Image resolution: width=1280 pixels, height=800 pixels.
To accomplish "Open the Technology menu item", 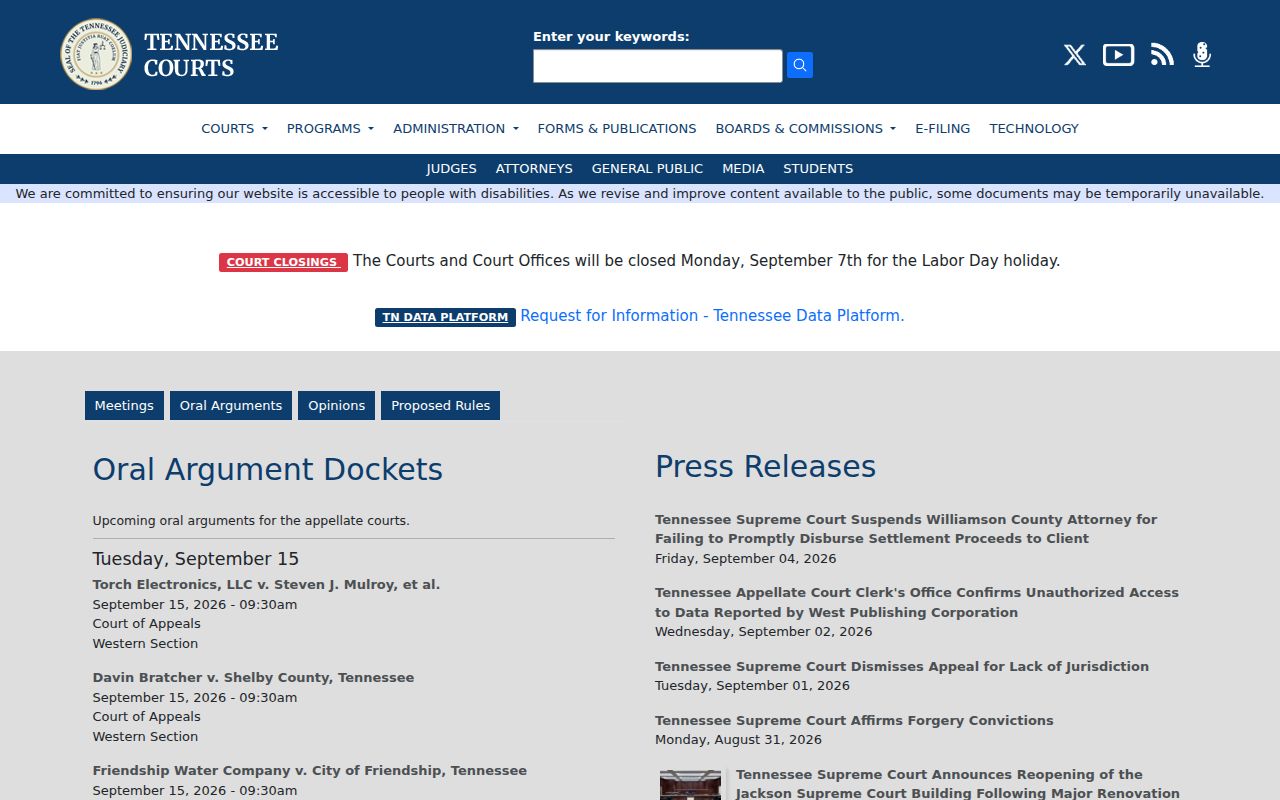I will tap(1034, 128).
